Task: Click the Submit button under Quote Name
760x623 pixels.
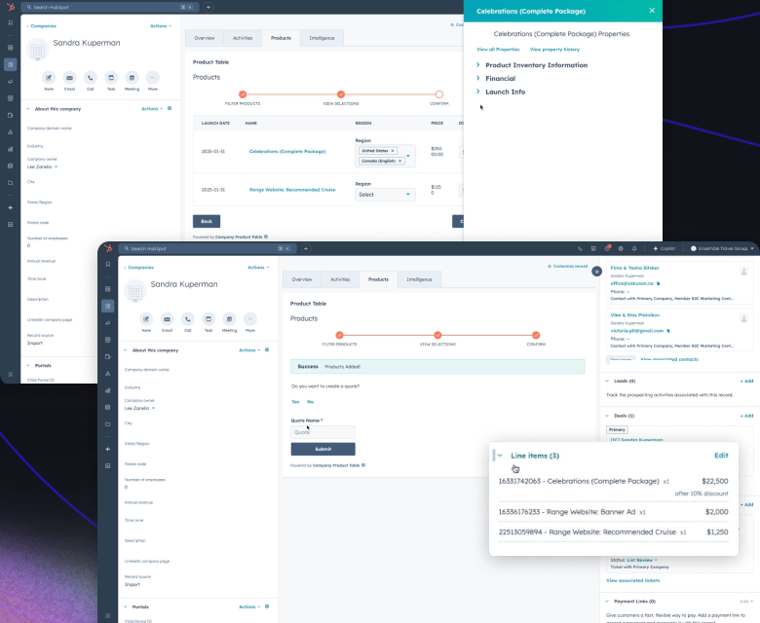Action: (x=323, y=449)
